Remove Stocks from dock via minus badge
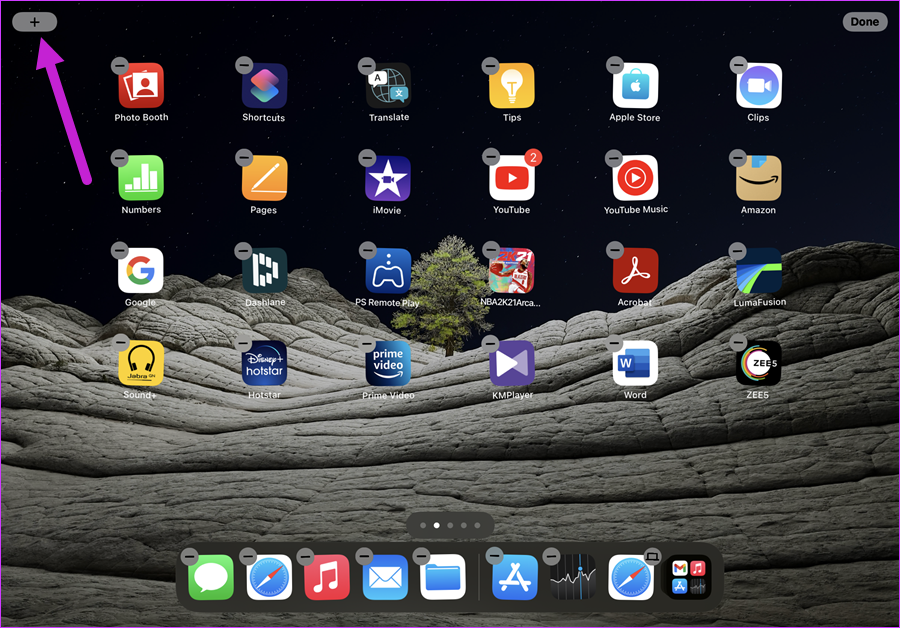The height and width of the screenshot is (628, 900). tap(551, 556)
